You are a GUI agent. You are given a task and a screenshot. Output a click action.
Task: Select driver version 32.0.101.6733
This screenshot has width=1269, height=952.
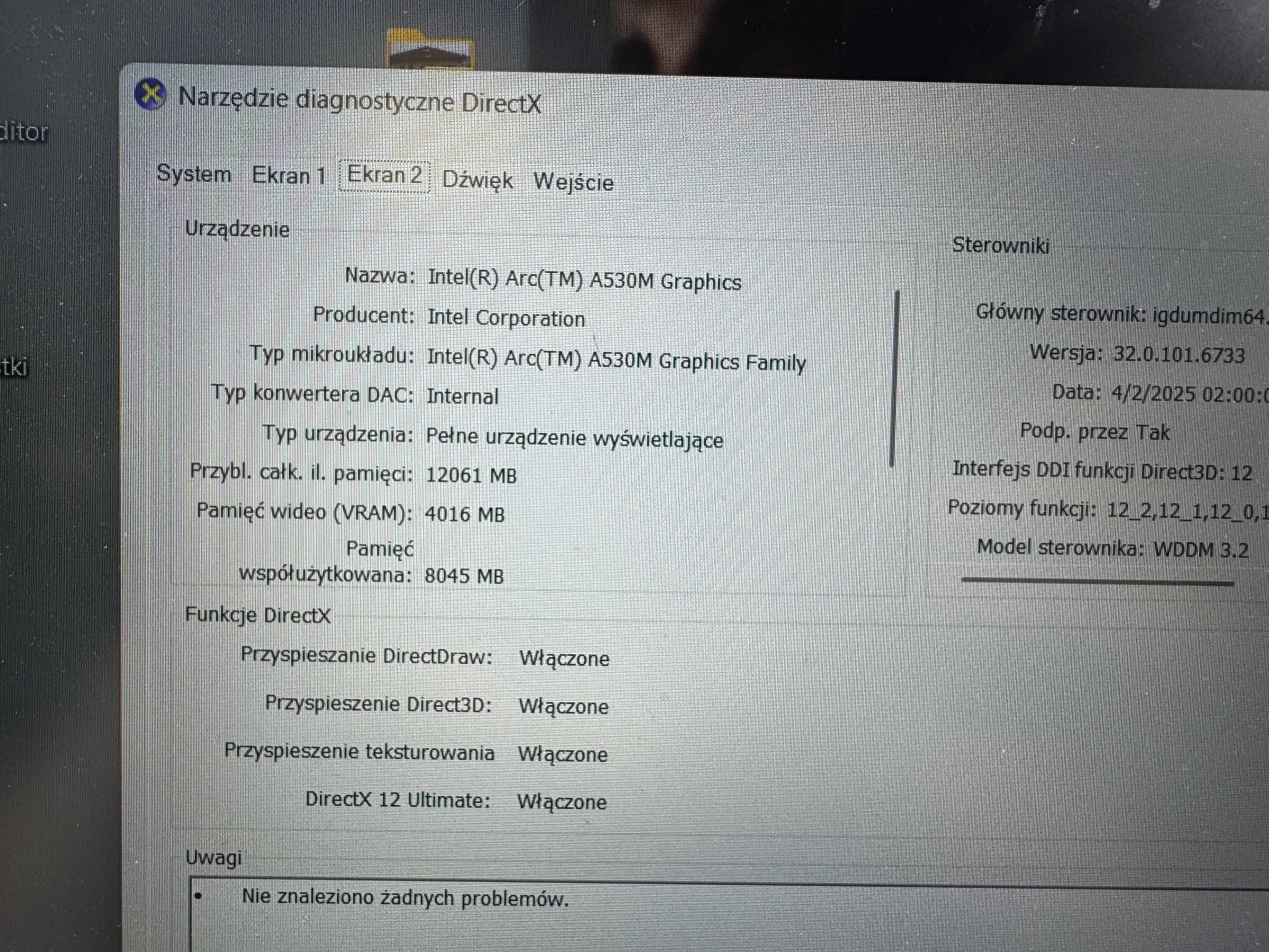pos(1179,354)
